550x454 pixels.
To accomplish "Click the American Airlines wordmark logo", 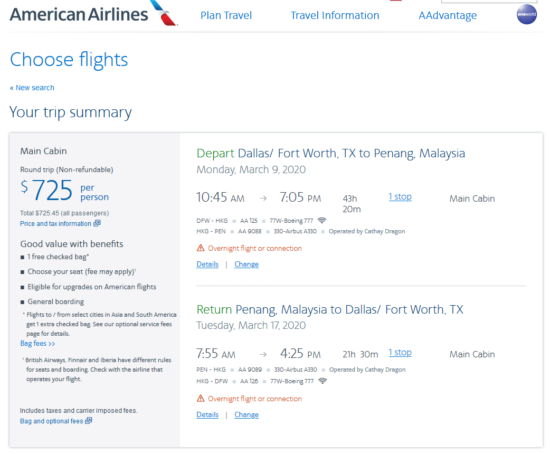I will [79, 14].
